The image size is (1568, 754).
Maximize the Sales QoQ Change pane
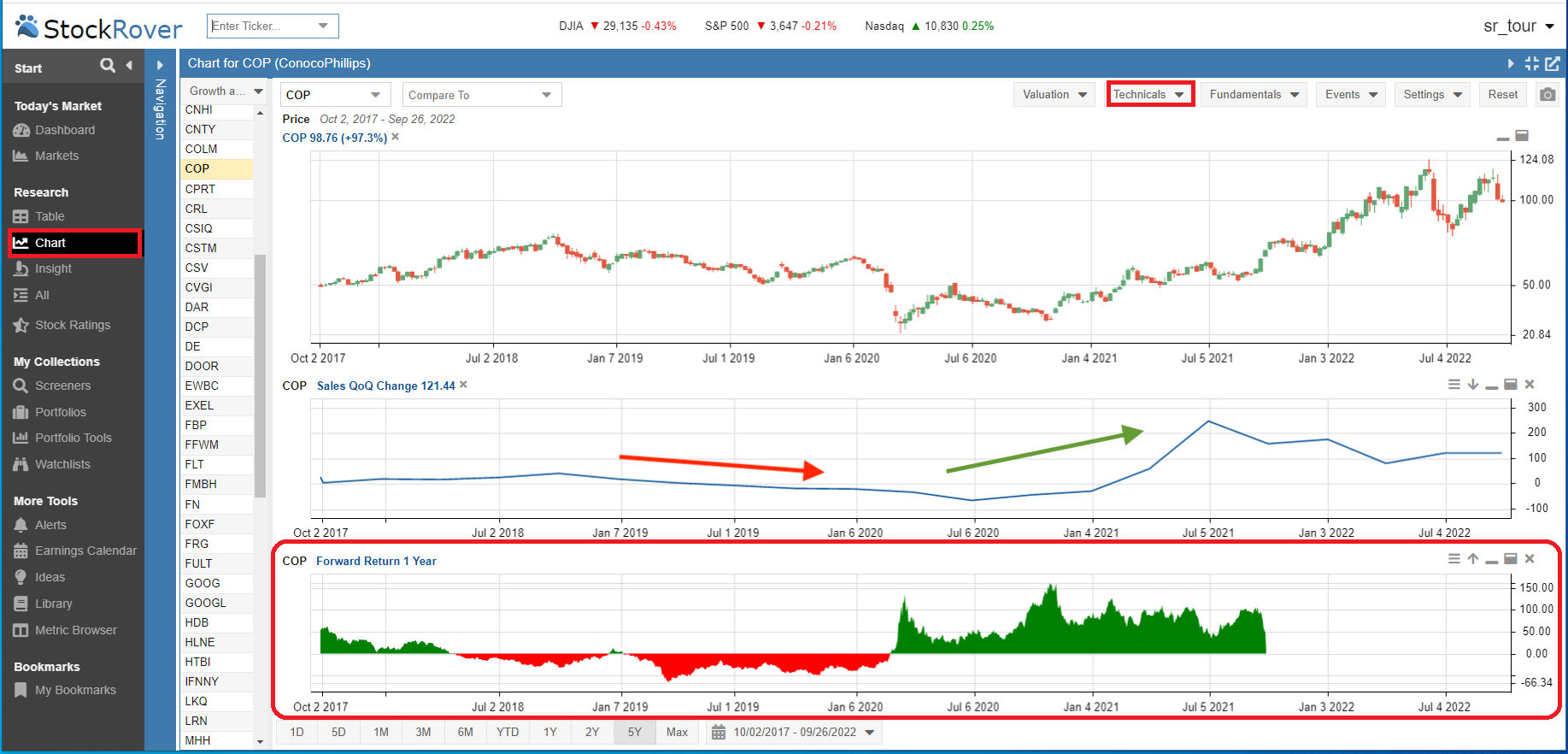click(x=1511, y=385)
